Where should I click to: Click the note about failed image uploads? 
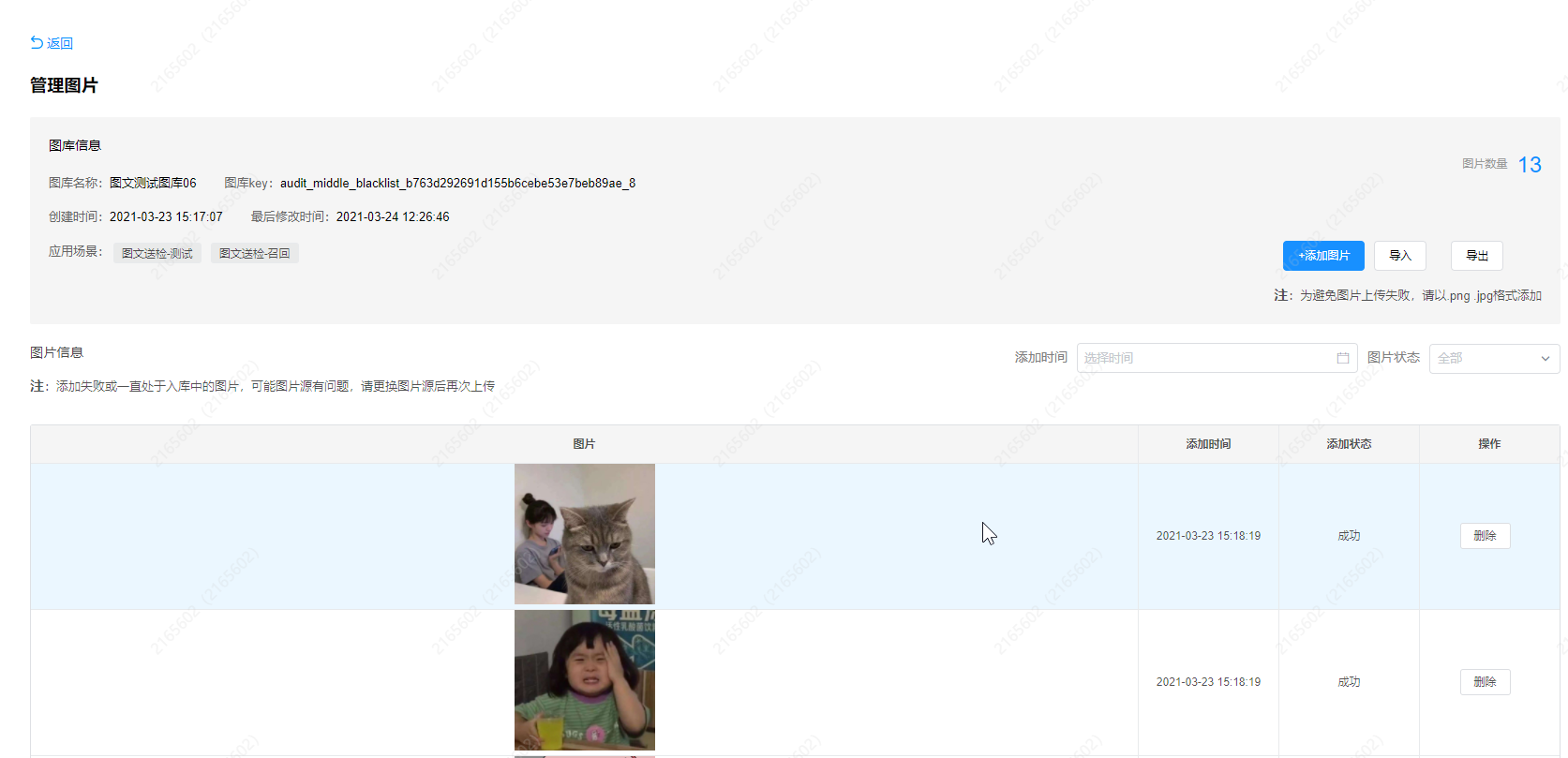click(x=262, y=387)
